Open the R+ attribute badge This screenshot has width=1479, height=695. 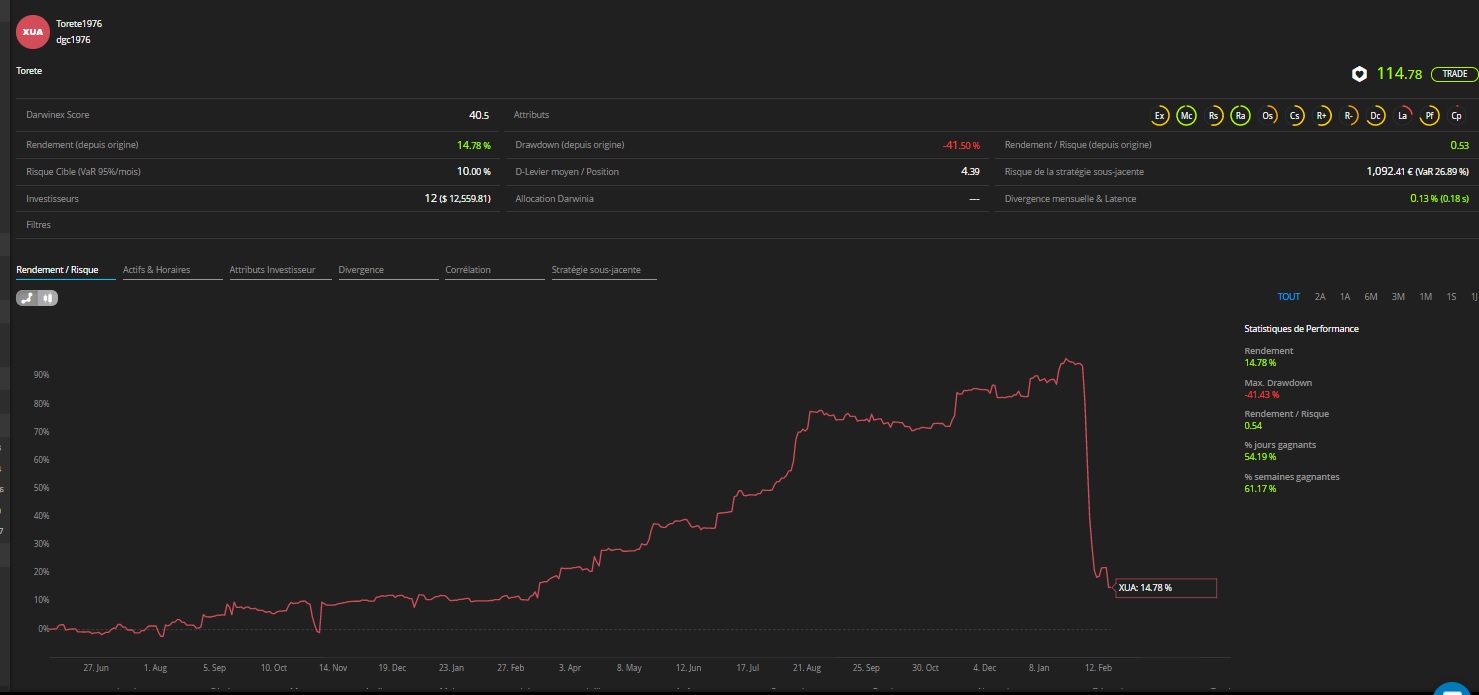pos(1322,116)
